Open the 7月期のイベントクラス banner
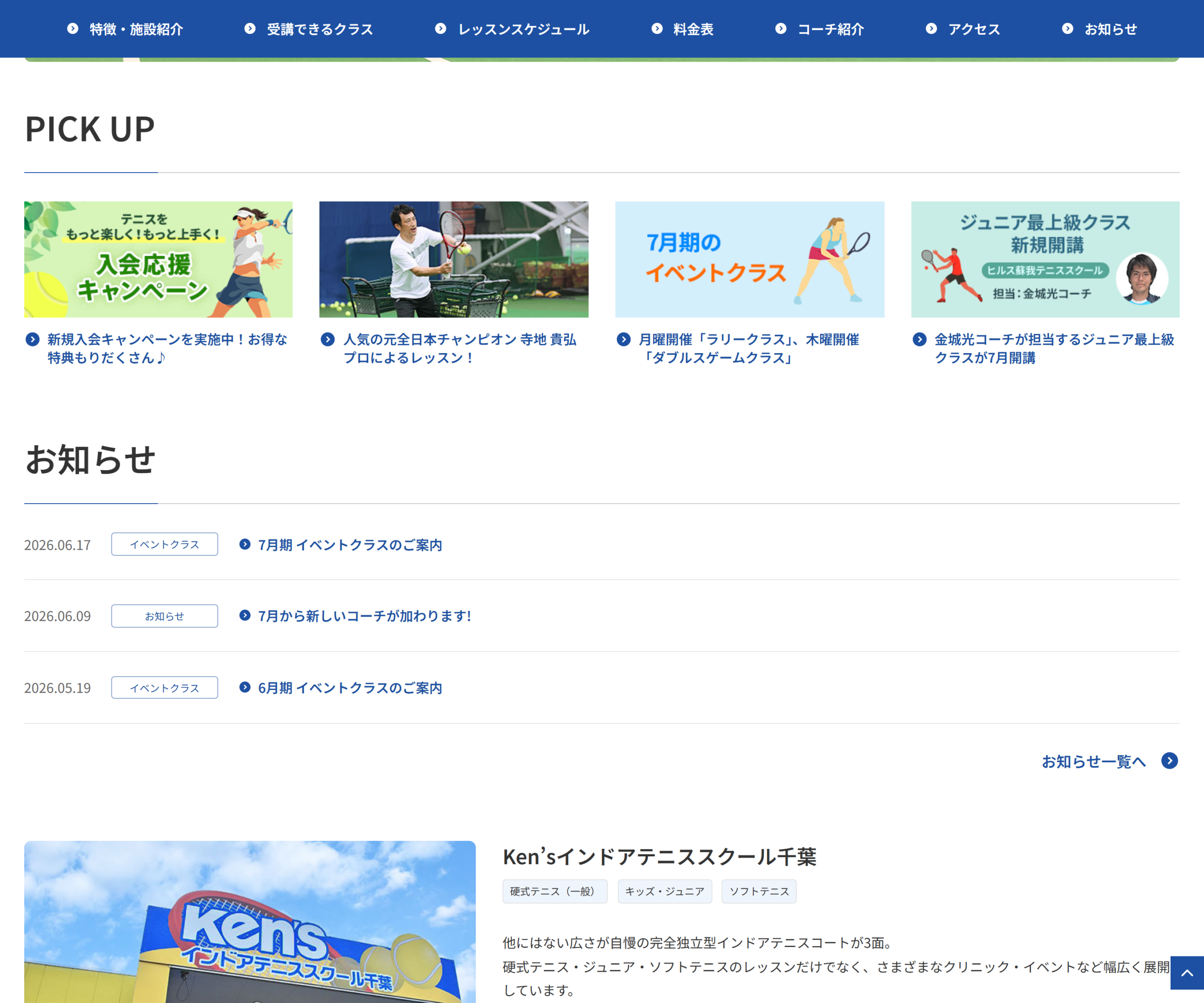Image resolution: width=1204 pixels, height=1003 pixels. [x=749, y=259]
